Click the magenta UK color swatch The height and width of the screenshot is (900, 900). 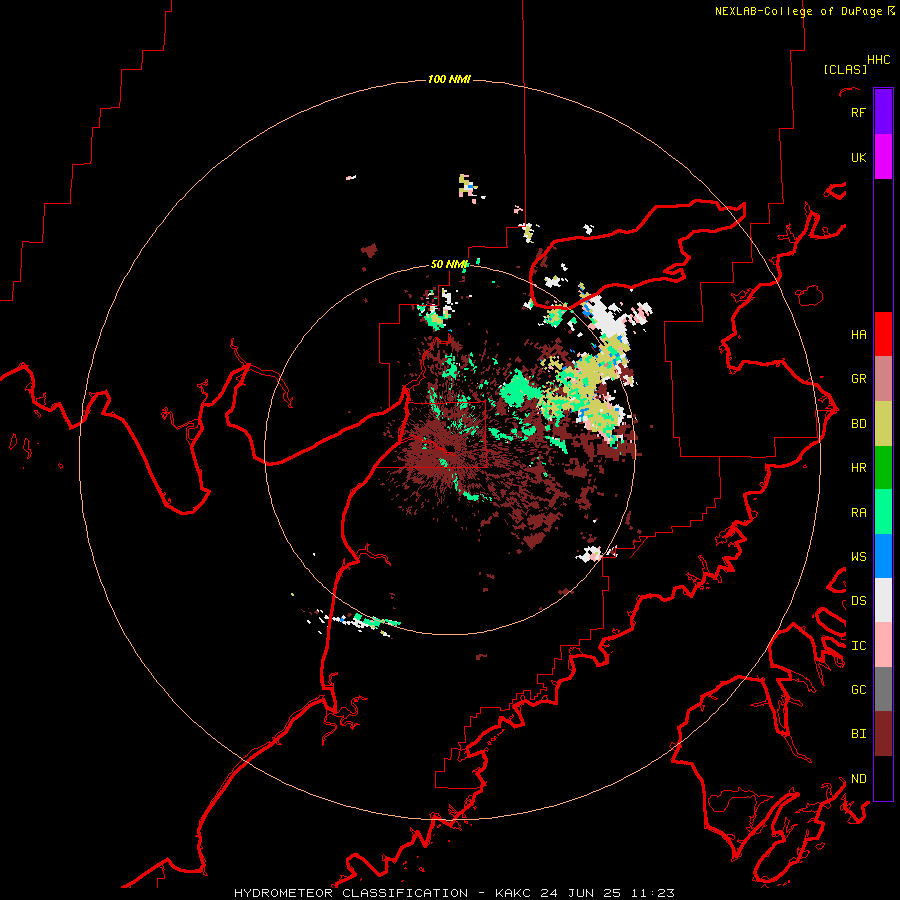(x=883, y=157)
